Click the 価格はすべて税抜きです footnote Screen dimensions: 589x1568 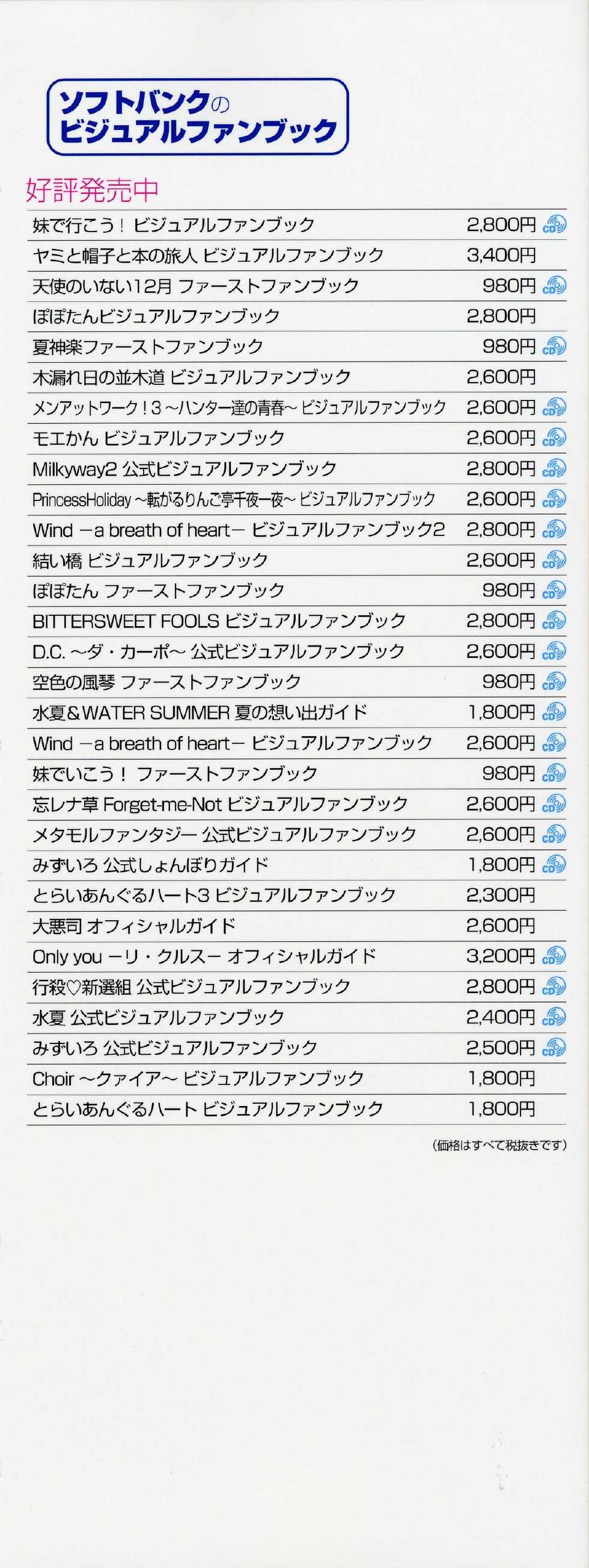point(499,1145)
